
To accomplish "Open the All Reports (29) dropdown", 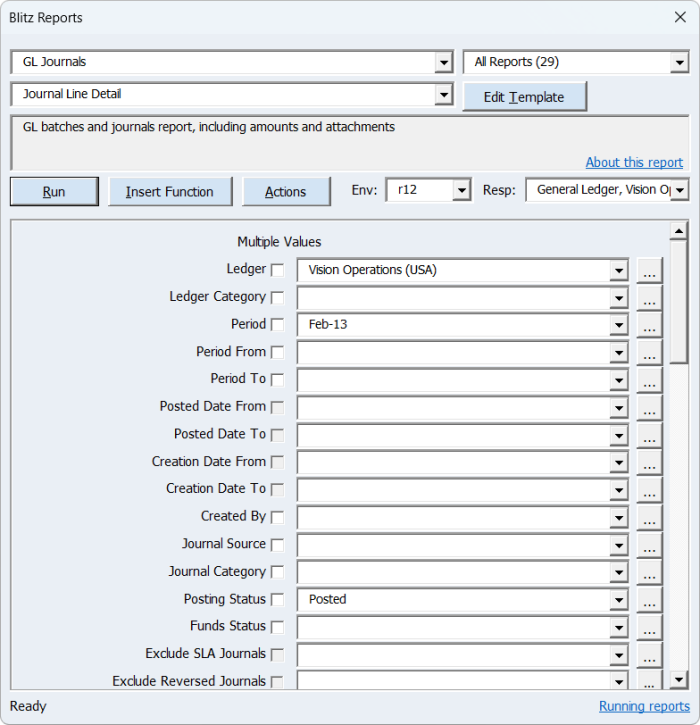I will click(x=679, y=62).
